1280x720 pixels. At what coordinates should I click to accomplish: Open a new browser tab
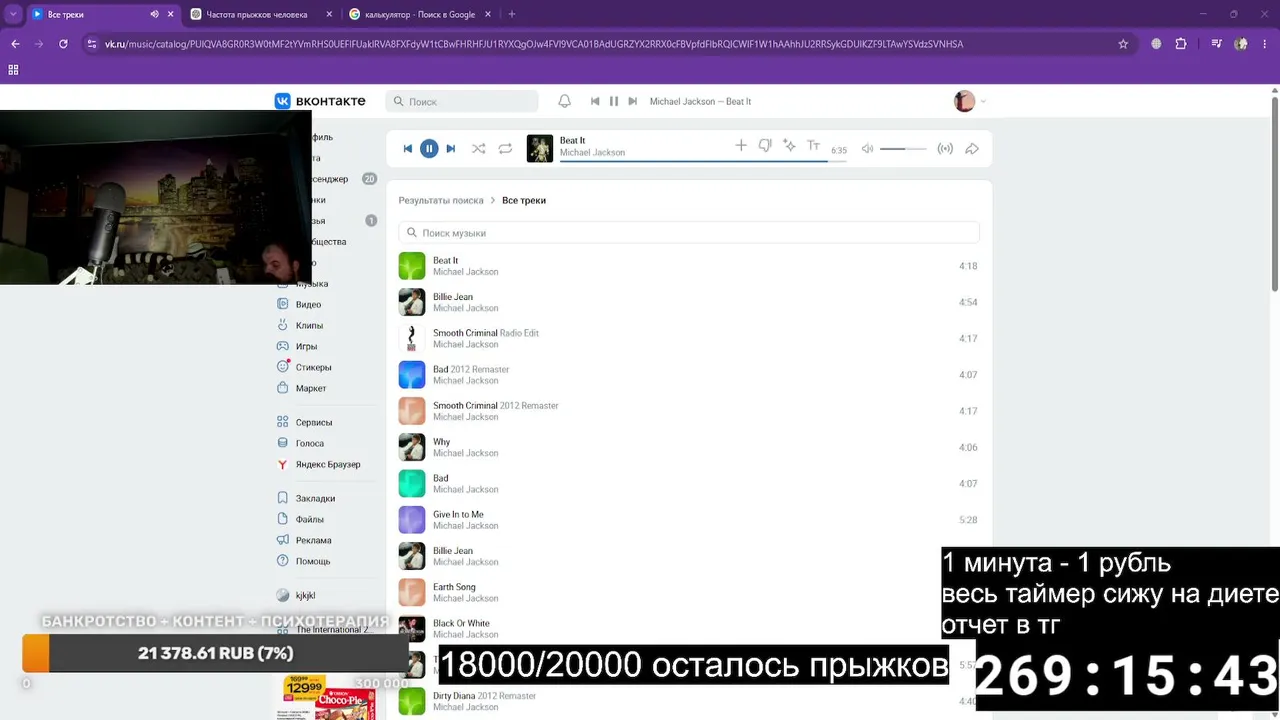point(512,15)
